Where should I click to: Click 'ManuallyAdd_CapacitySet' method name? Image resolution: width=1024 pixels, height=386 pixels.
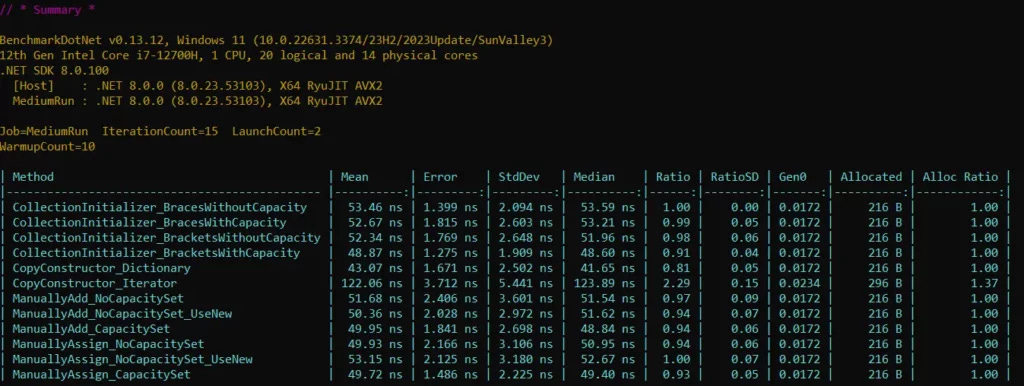(x=91, y=329)
